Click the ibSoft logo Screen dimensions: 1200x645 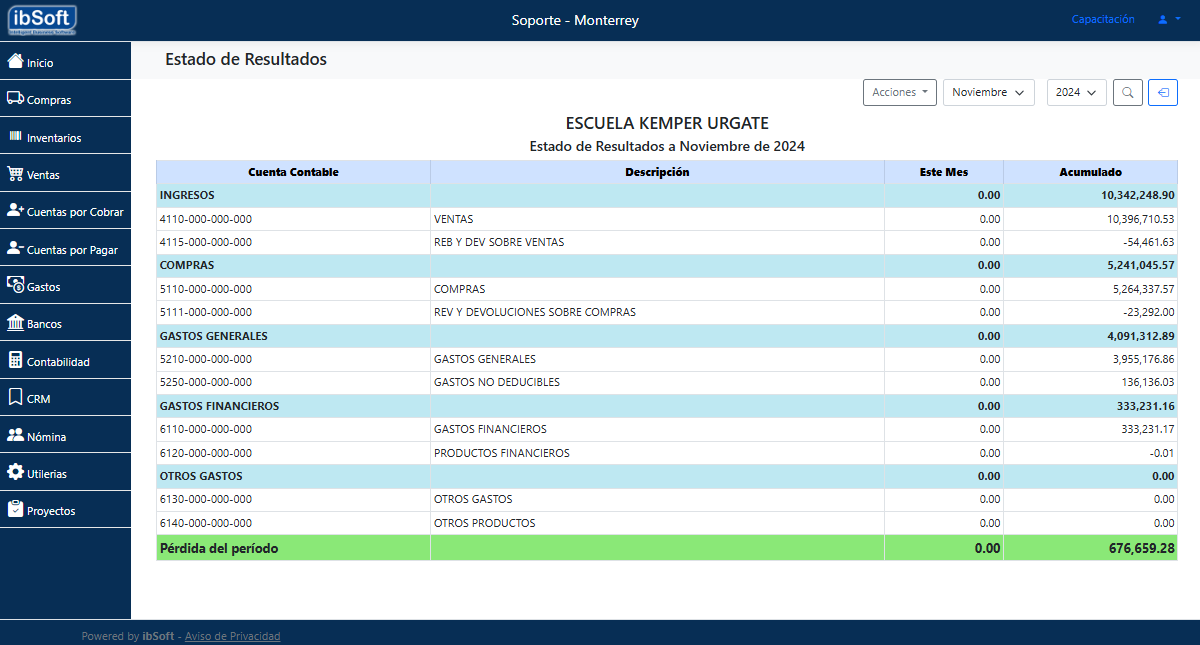[x=43, y=19]
